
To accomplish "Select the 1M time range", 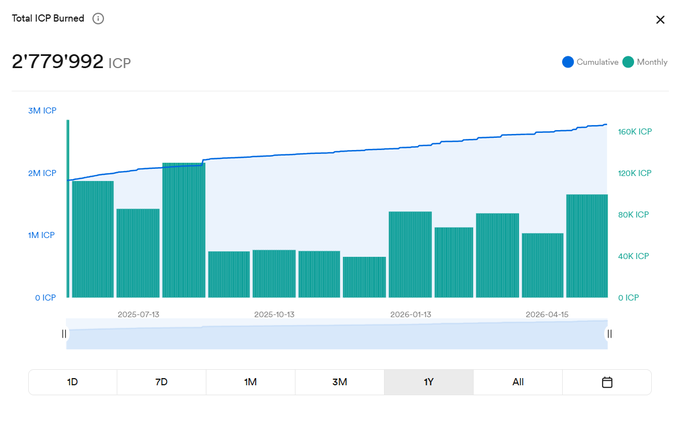I will point(251,382).
